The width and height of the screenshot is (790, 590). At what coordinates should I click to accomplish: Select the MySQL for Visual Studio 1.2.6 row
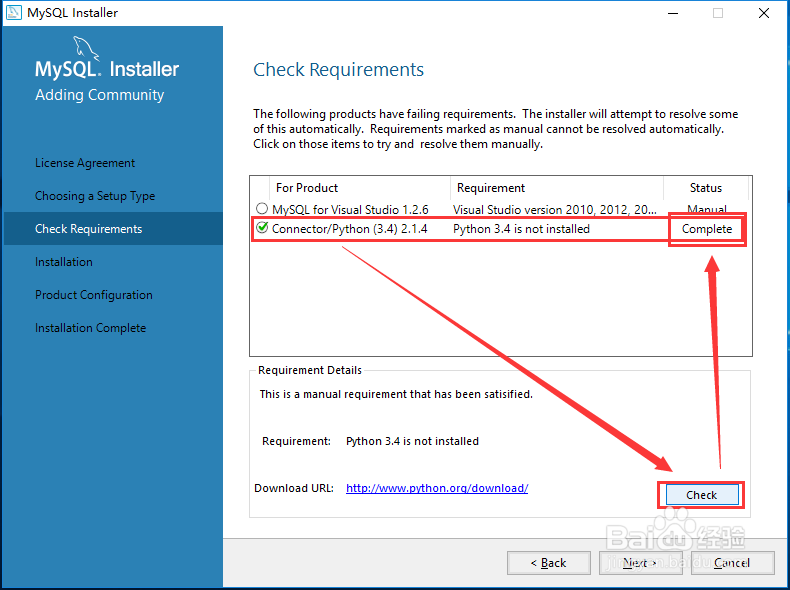(501, 209)
